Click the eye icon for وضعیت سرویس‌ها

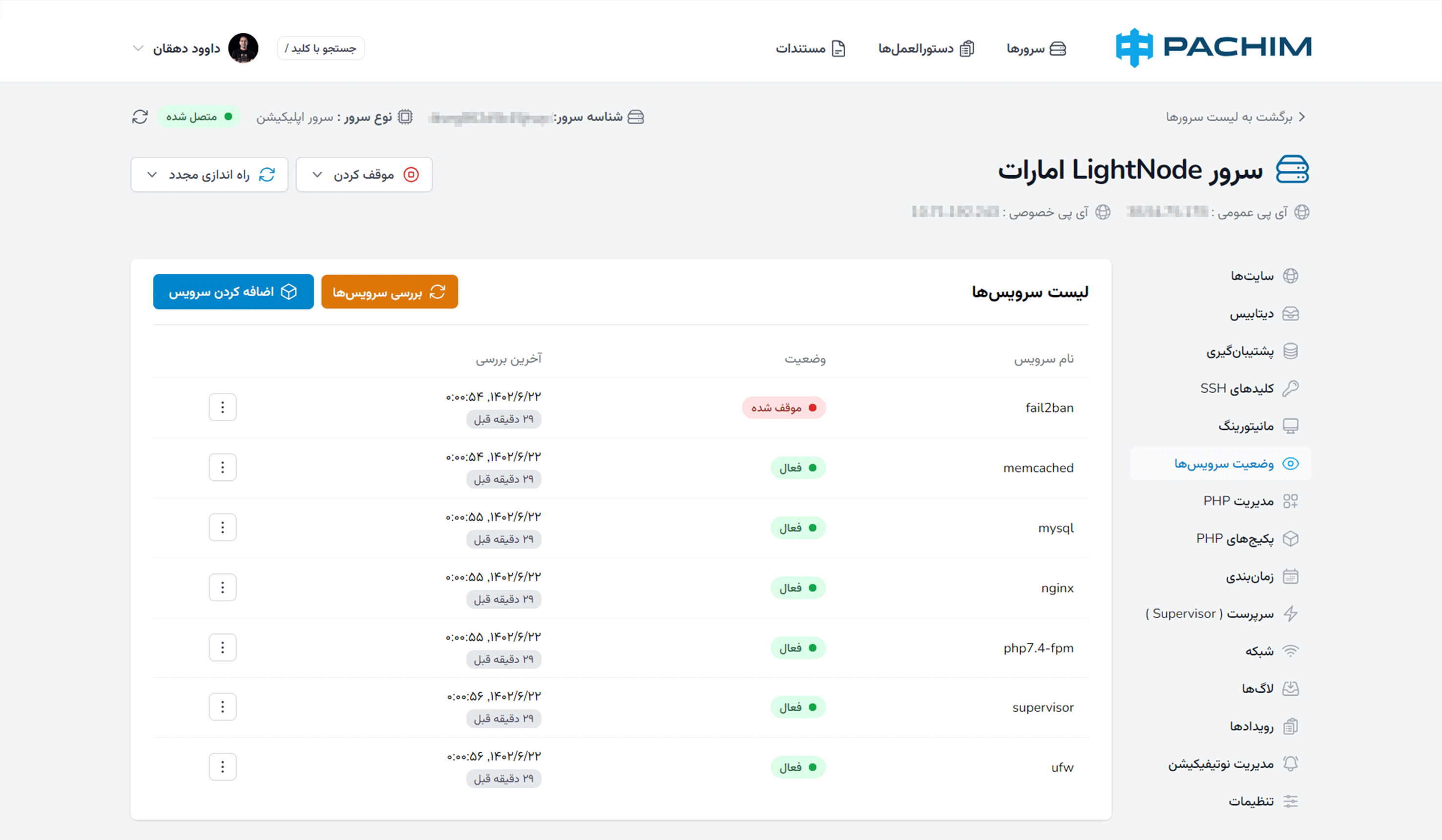click(x=1290, y=464)
